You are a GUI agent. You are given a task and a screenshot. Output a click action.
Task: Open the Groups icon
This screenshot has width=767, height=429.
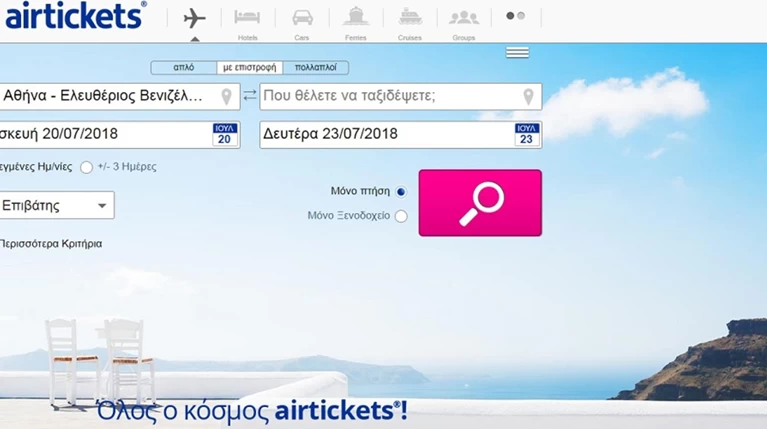(464, 18)
